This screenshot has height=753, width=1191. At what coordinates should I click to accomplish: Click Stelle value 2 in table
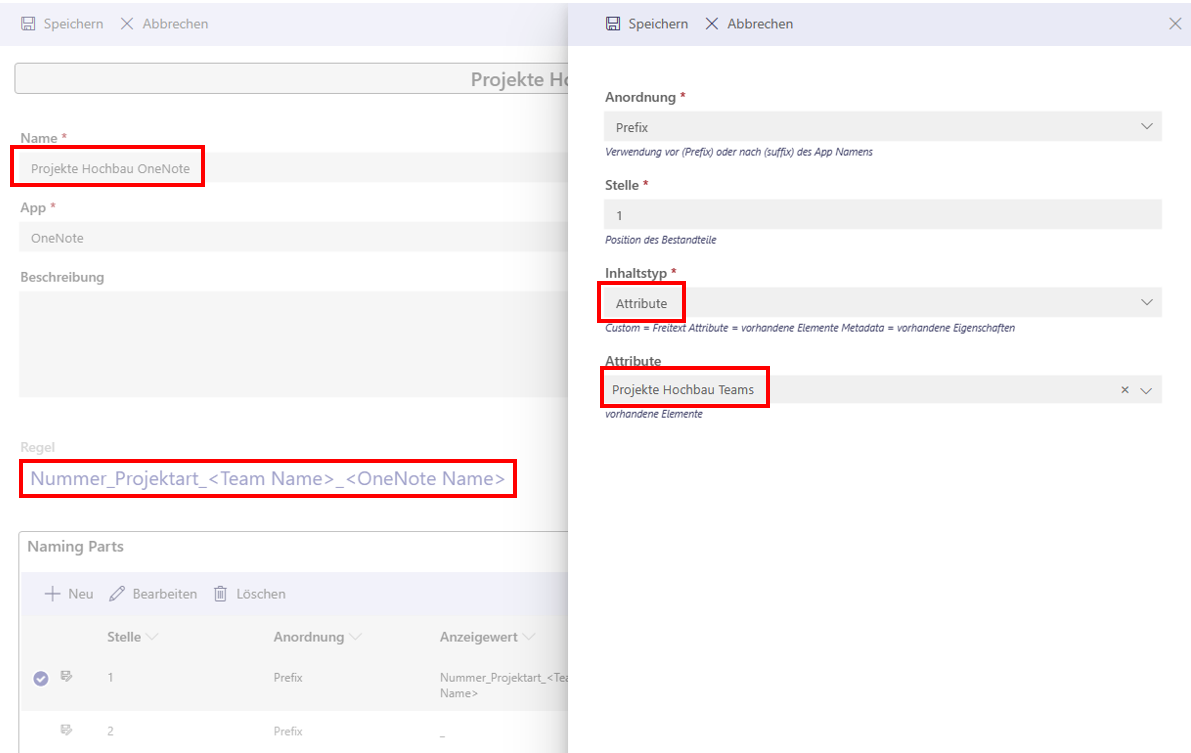point(110,731)
